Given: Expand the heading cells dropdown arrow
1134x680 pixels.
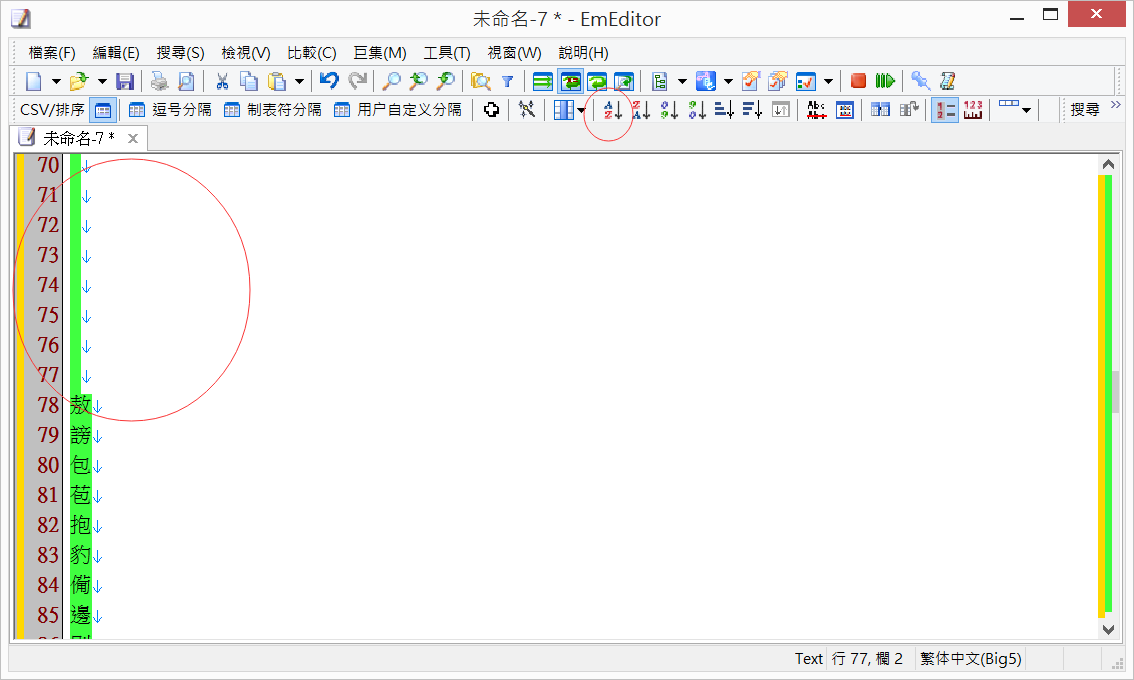Looking at the screenshot, I should (1026, 111).
